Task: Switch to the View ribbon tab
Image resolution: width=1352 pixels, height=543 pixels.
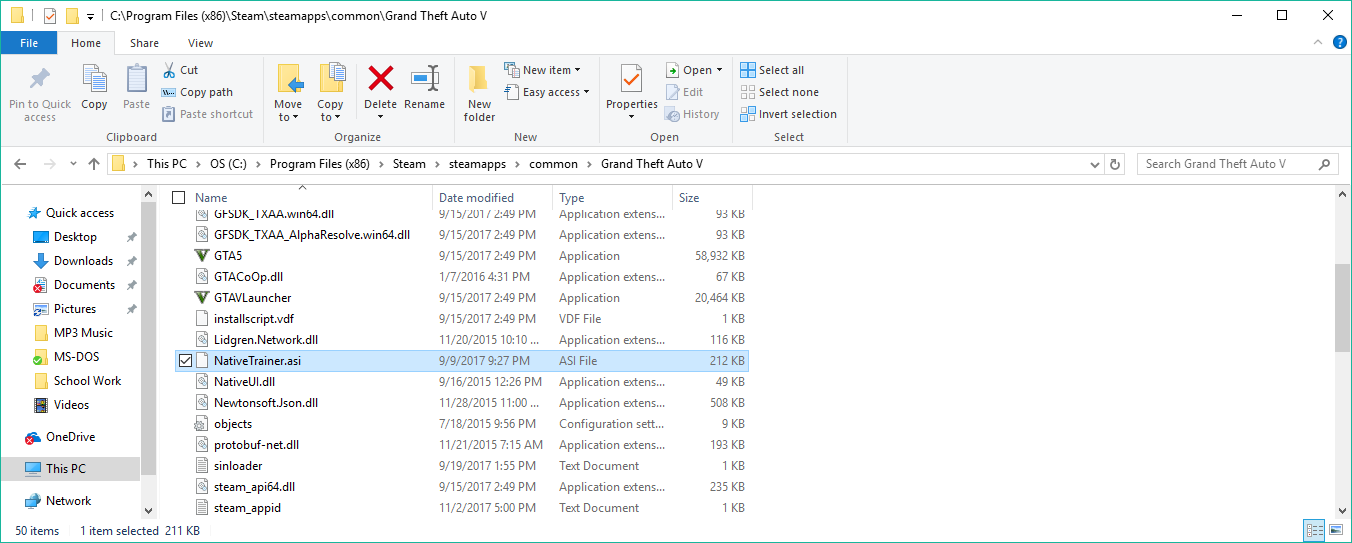Action: coord(200,43)
